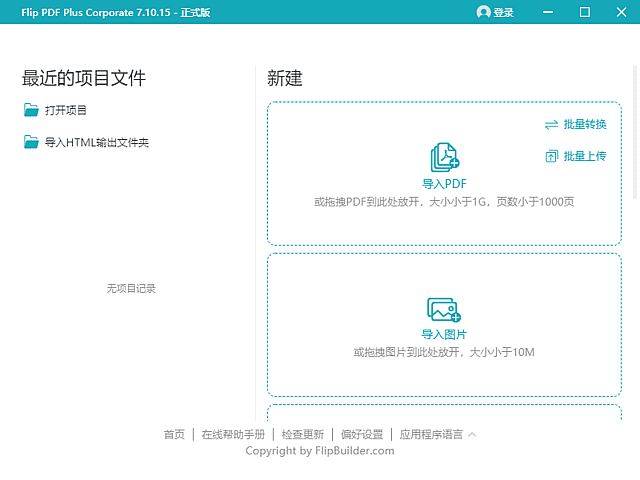Click the user avatar login icon

(484, 12)
